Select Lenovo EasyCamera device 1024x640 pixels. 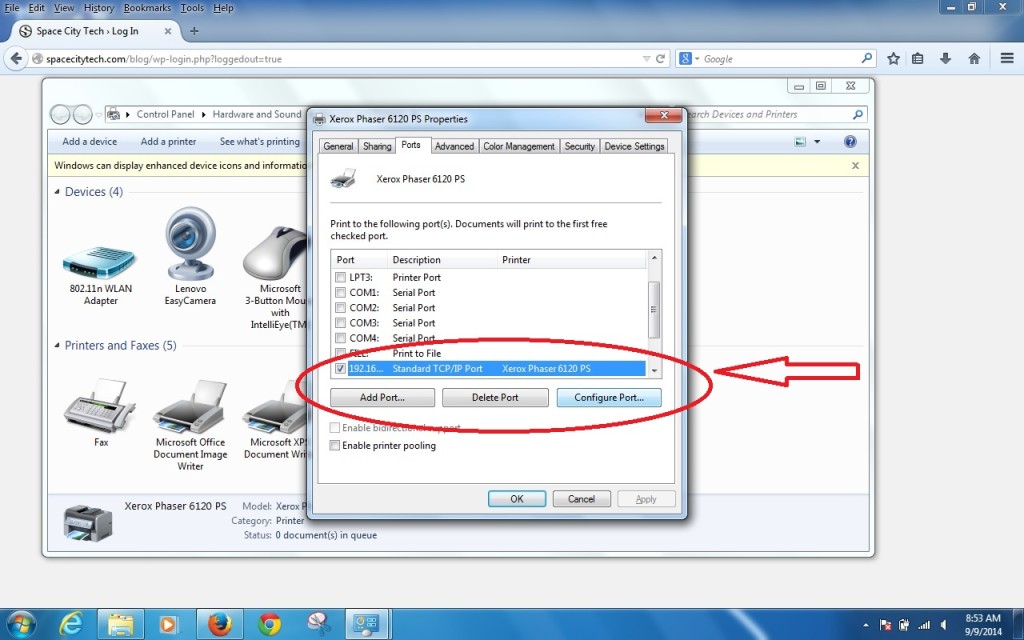tap(190, 256)
